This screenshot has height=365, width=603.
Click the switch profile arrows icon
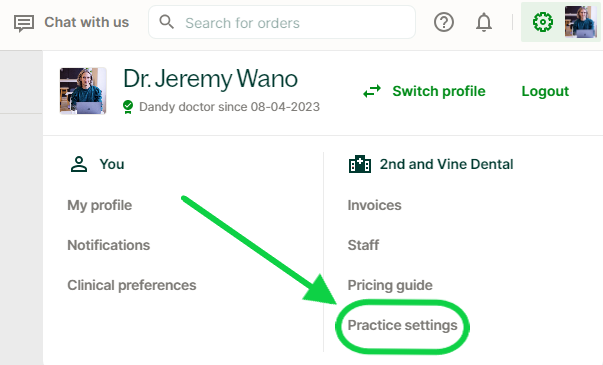pos(372,91)
